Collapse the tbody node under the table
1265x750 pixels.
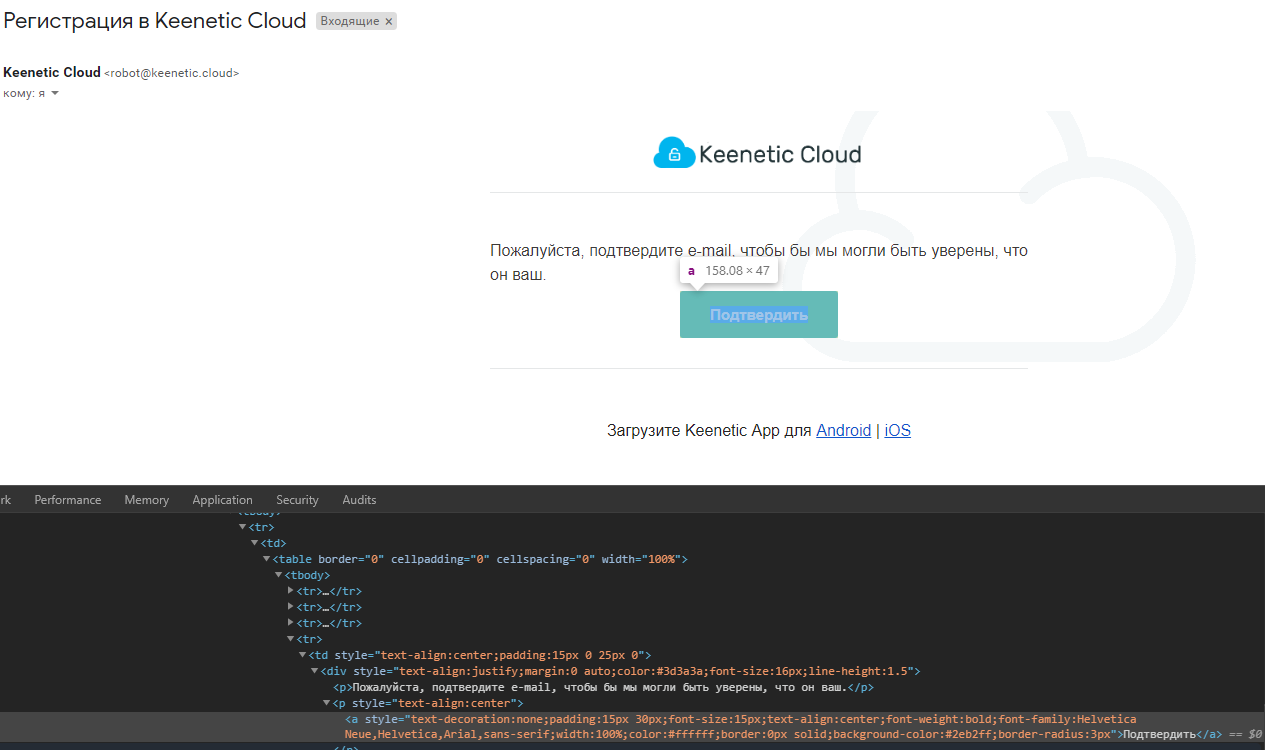279,575
